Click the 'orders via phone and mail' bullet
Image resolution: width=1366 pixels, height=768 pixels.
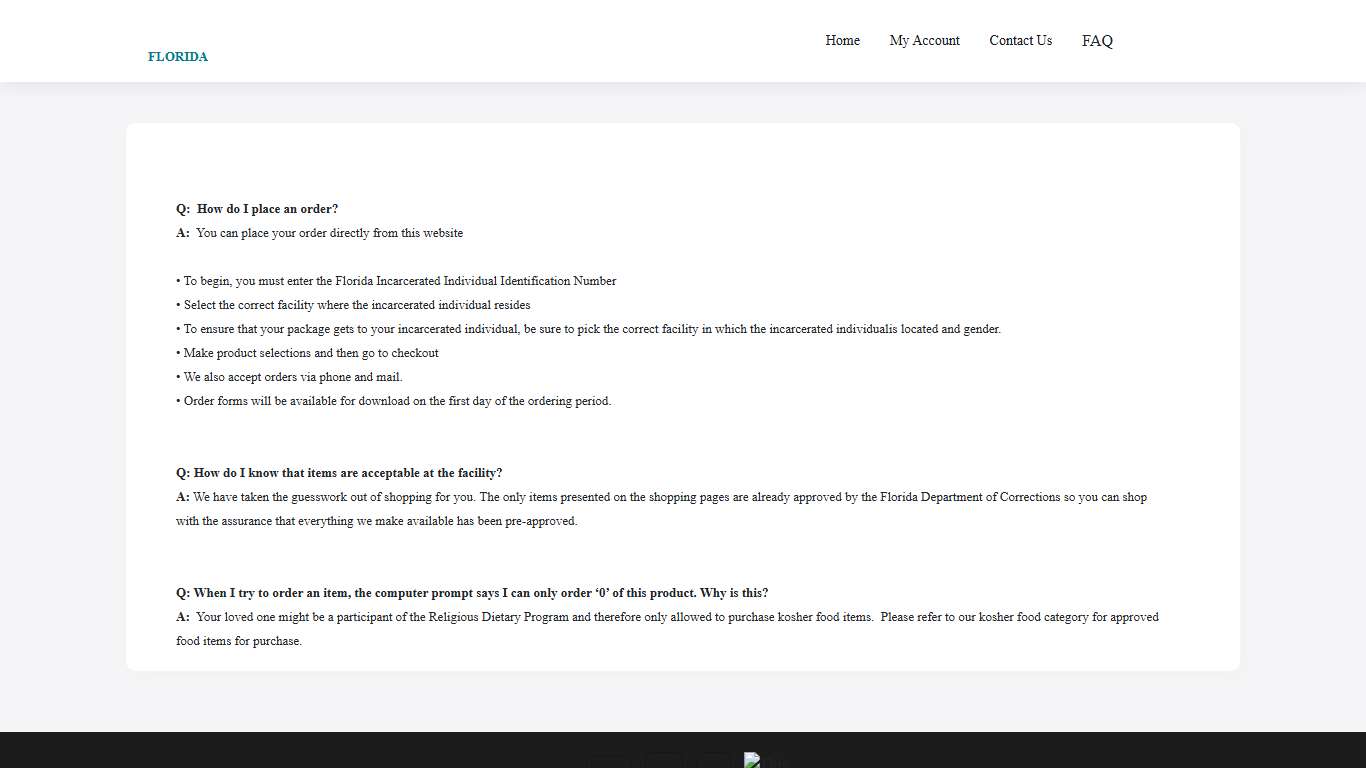pos(289,377)
